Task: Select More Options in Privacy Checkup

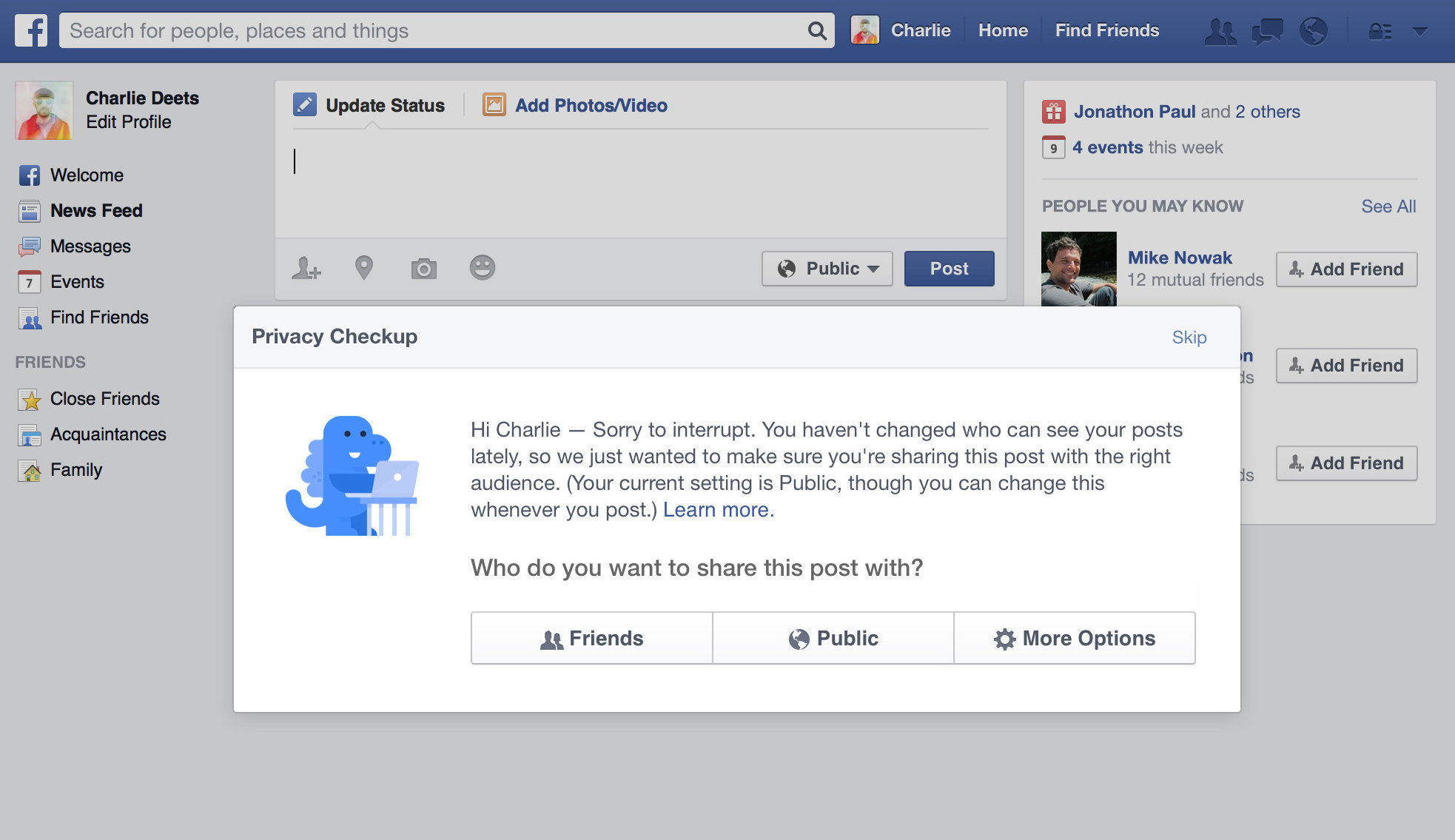Action: [1074, 638]
